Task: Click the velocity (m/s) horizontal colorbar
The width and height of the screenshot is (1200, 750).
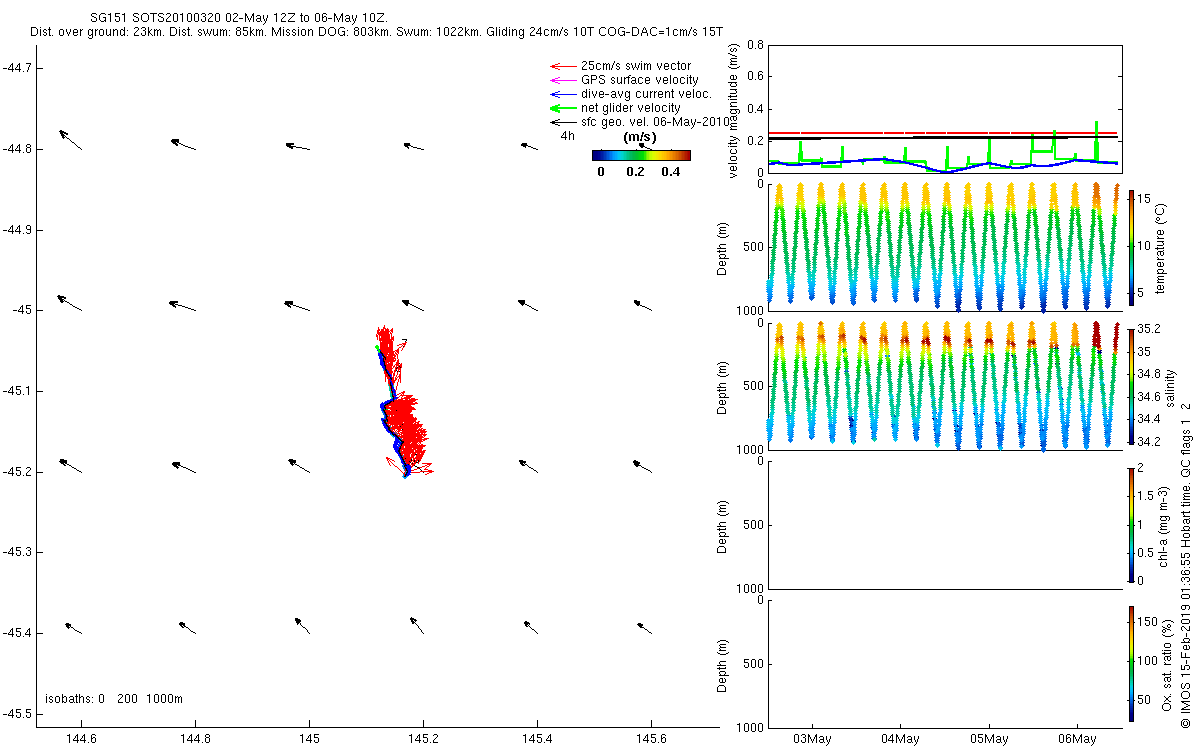Action: 641,155
